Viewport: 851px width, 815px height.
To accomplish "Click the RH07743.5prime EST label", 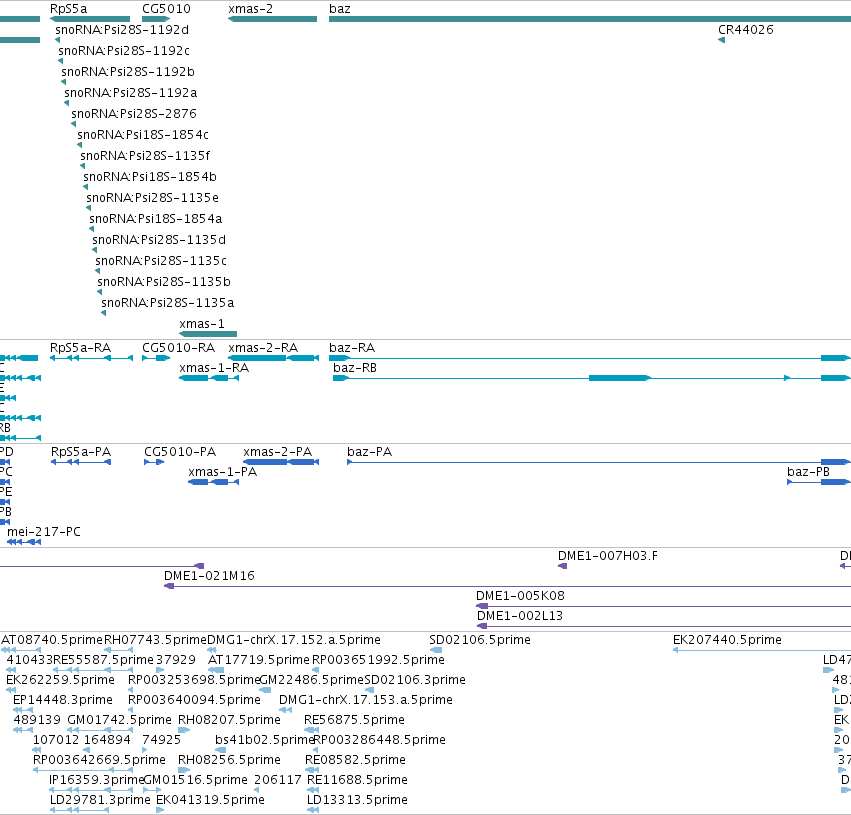I will (155, 640).
